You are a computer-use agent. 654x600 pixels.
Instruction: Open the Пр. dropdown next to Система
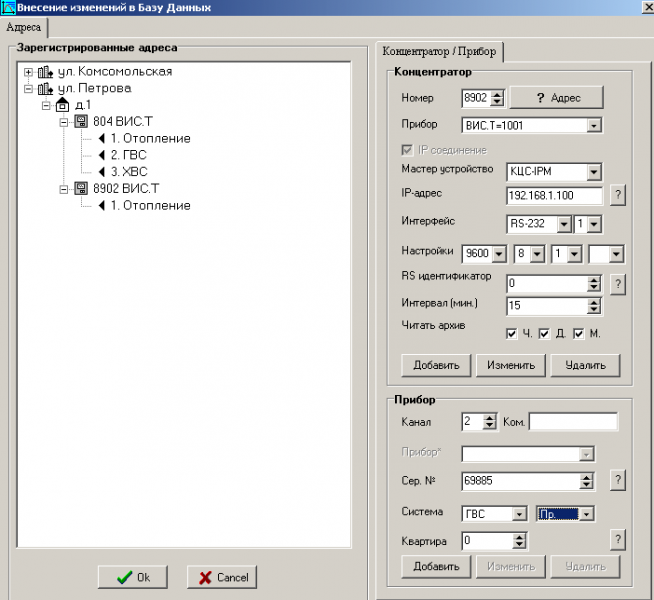(586, 514)
